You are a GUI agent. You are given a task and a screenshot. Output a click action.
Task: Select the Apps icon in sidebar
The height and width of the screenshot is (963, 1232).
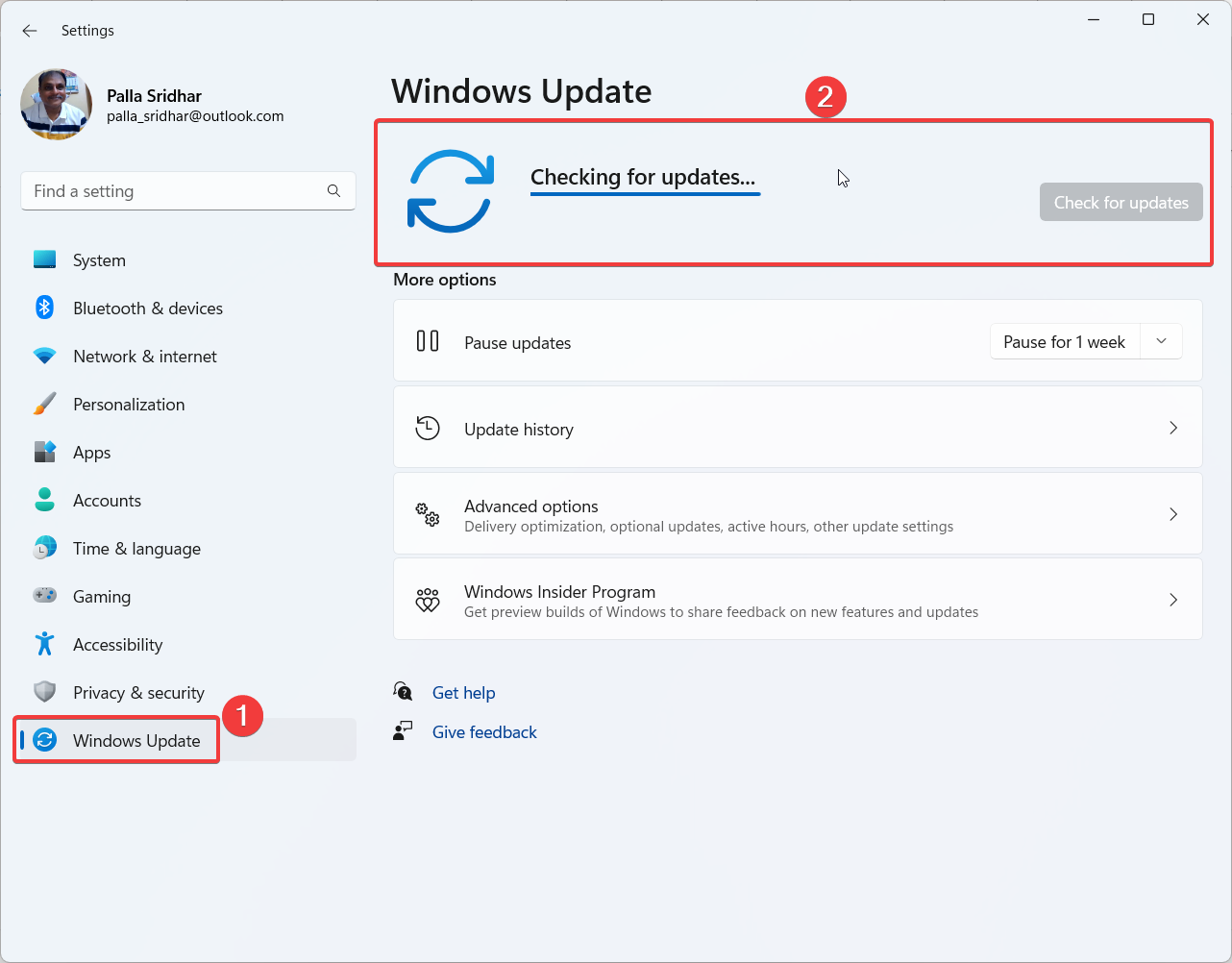point(44,452)
